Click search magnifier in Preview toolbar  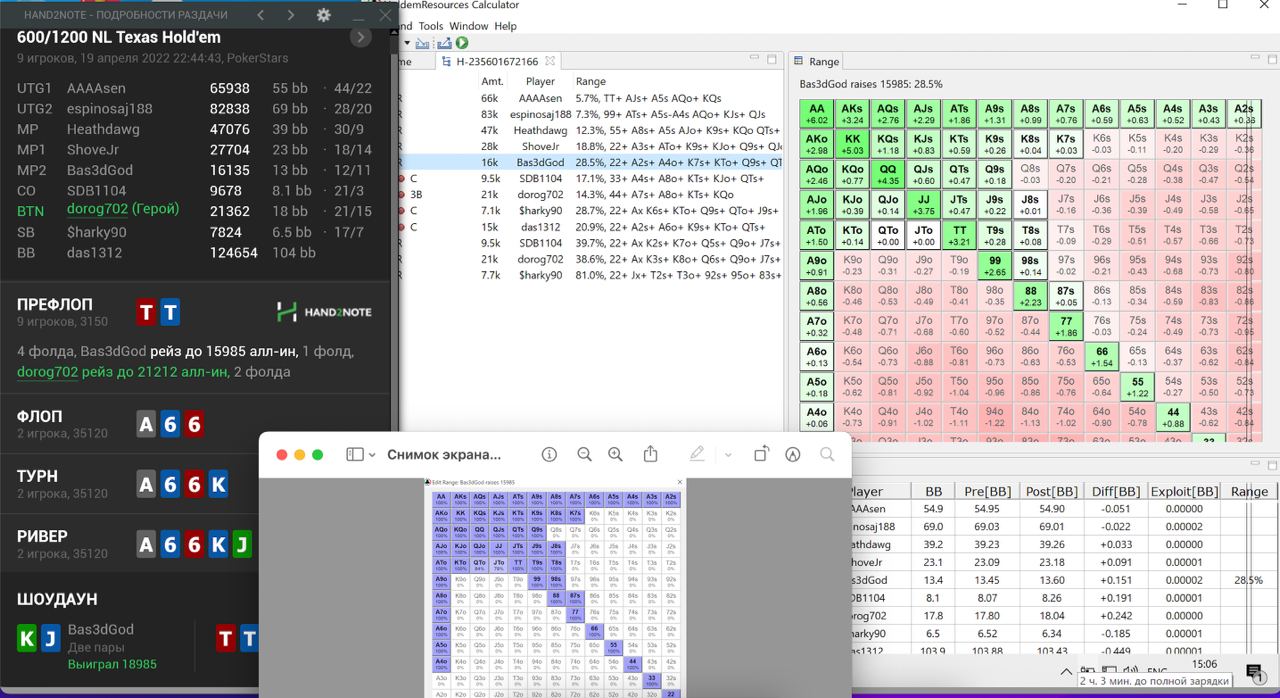(827, 454)
